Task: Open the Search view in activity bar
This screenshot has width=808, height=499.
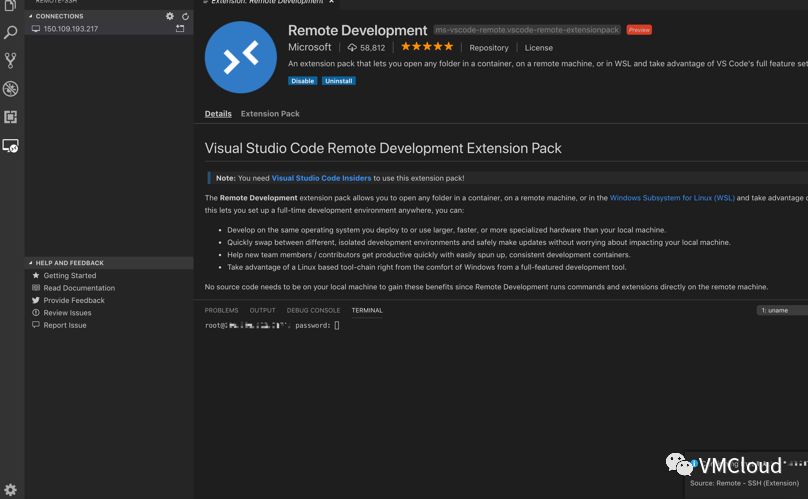Action: pos(10,32)
